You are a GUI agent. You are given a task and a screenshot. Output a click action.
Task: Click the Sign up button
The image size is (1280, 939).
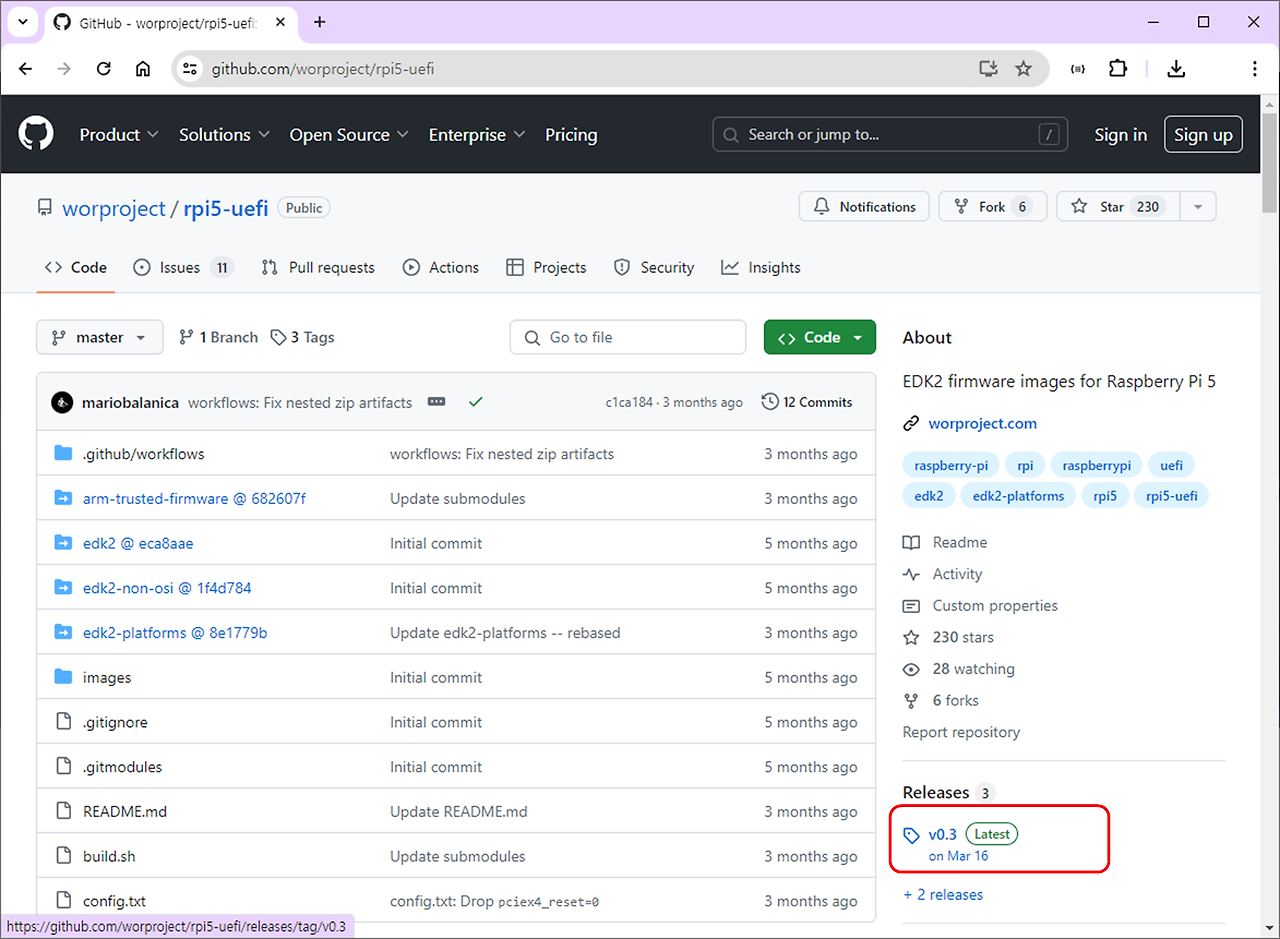coord(1203,134)
